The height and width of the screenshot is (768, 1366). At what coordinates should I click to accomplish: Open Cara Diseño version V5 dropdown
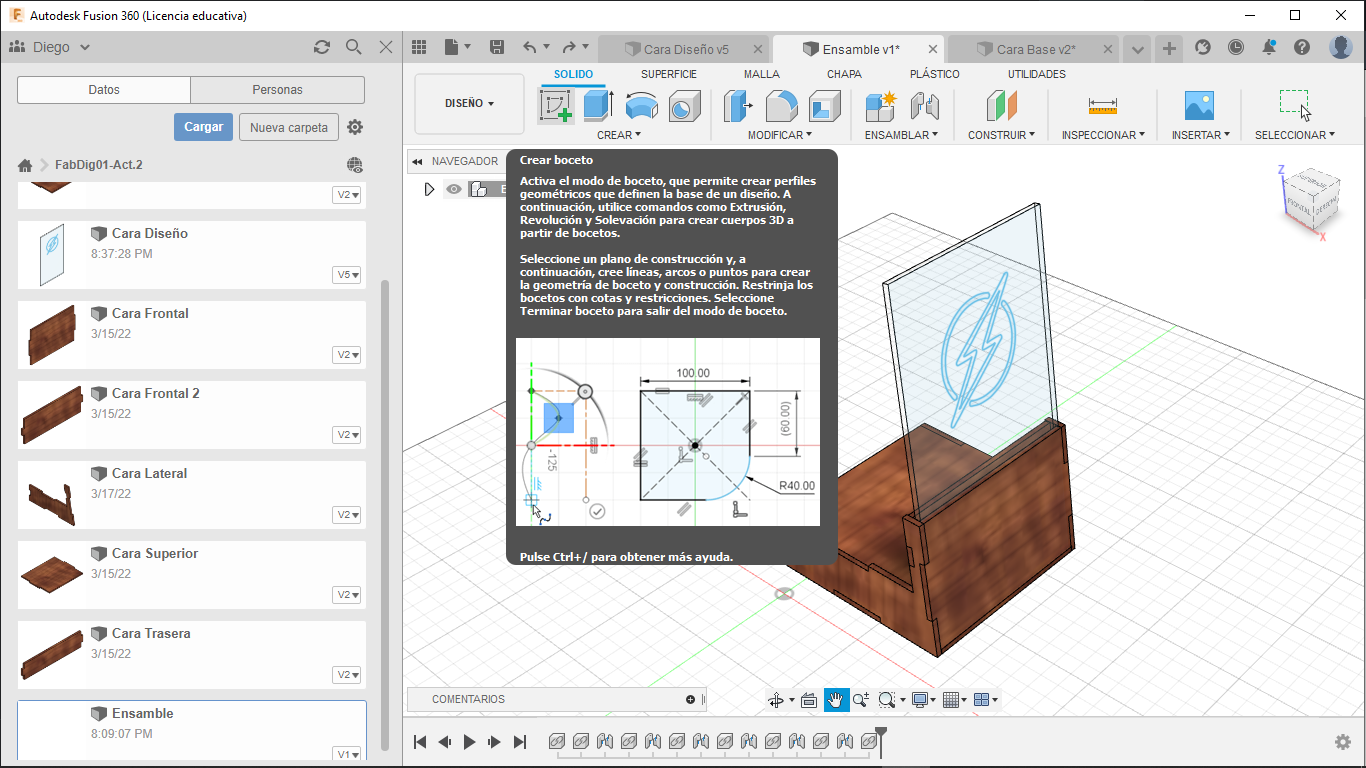pyautogui.click(x=348, y=275)
